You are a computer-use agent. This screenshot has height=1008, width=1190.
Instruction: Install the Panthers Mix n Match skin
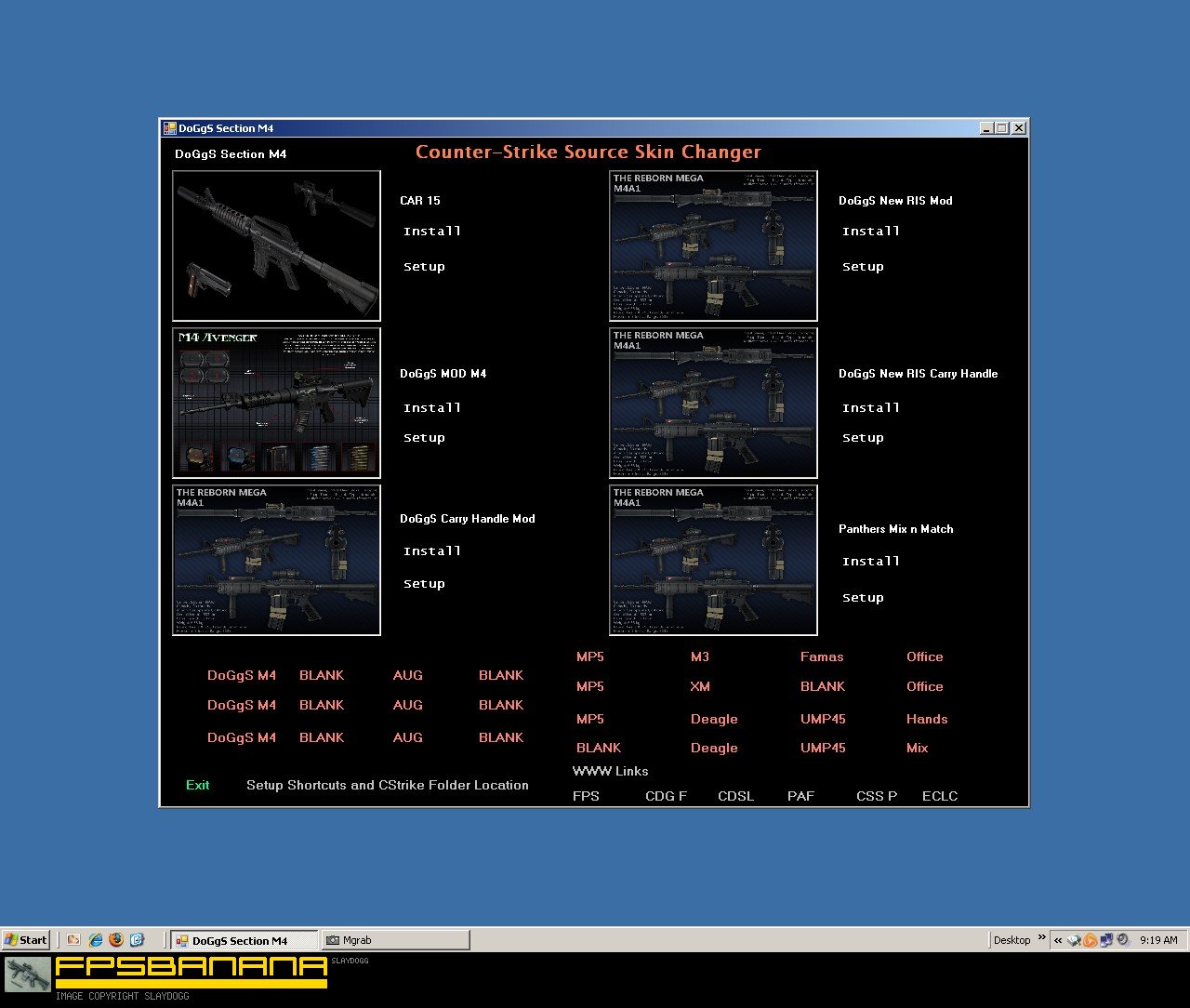870,562
